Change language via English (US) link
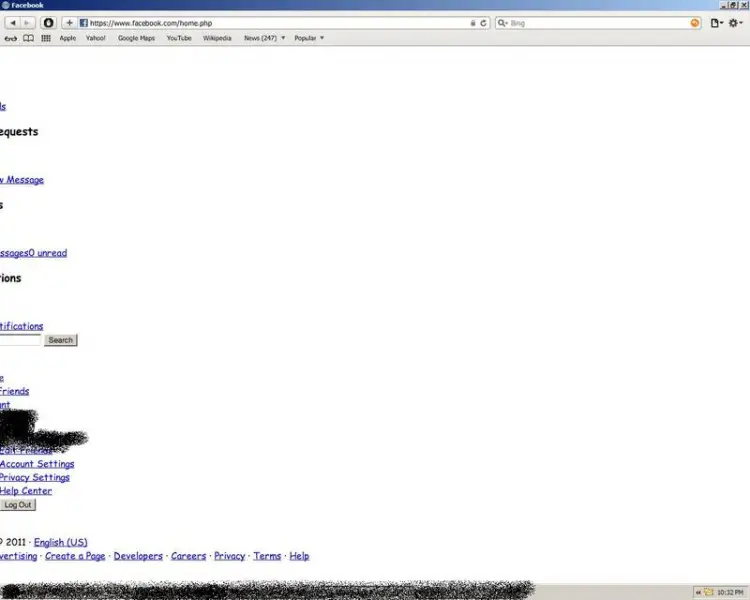The image size is (750, 600). 61,543
